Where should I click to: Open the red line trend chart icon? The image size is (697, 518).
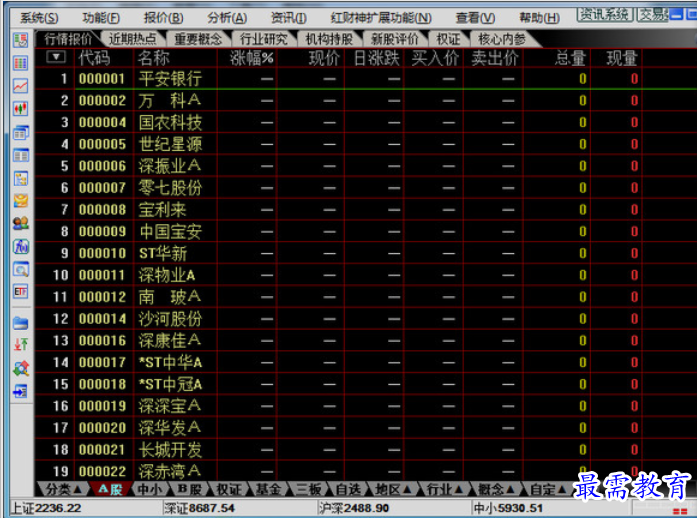[x=20, y=86]
